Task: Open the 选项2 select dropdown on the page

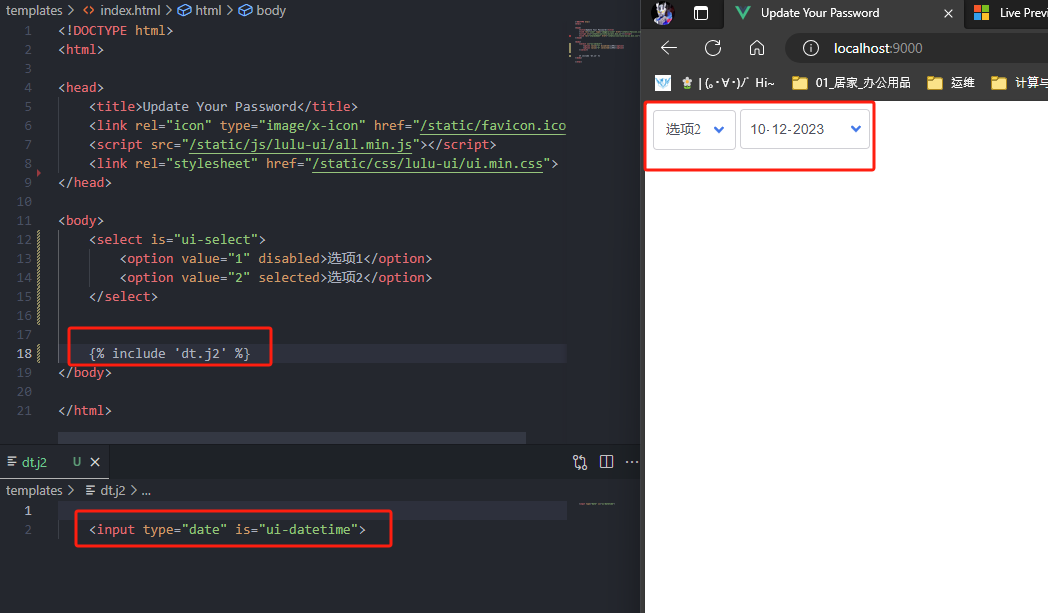Action: [694, 130]
